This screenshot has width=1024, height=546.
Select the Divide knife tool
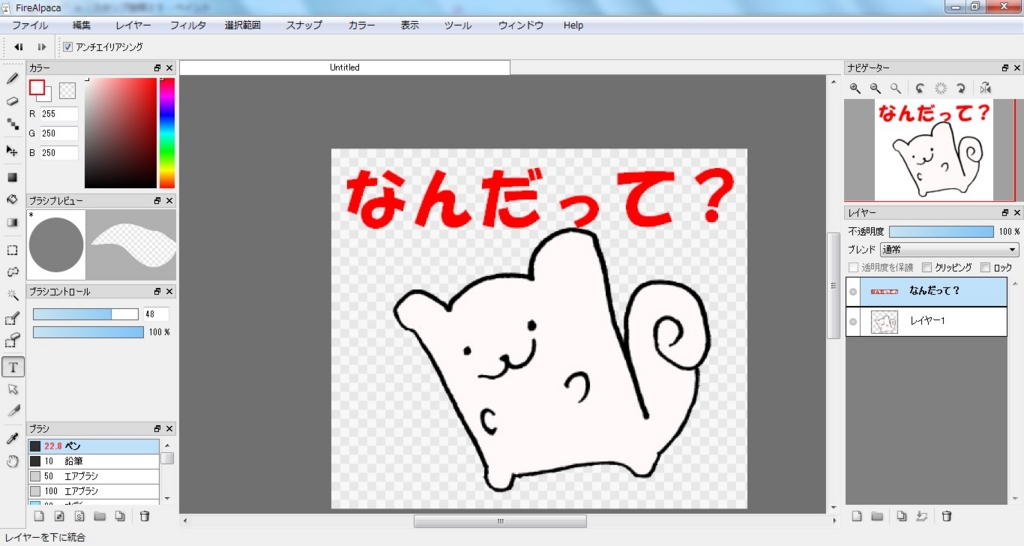coord(12,411)
